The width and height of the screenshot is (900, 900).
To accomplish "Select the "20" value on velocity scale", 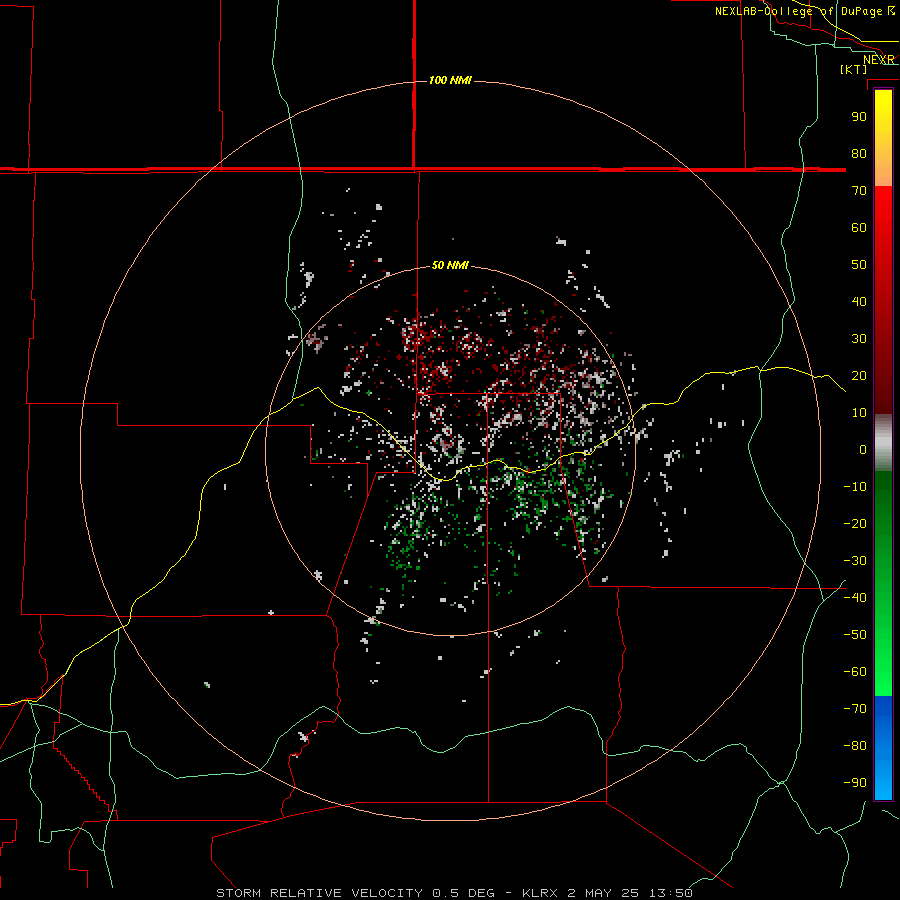I will [x=859, y=375].
